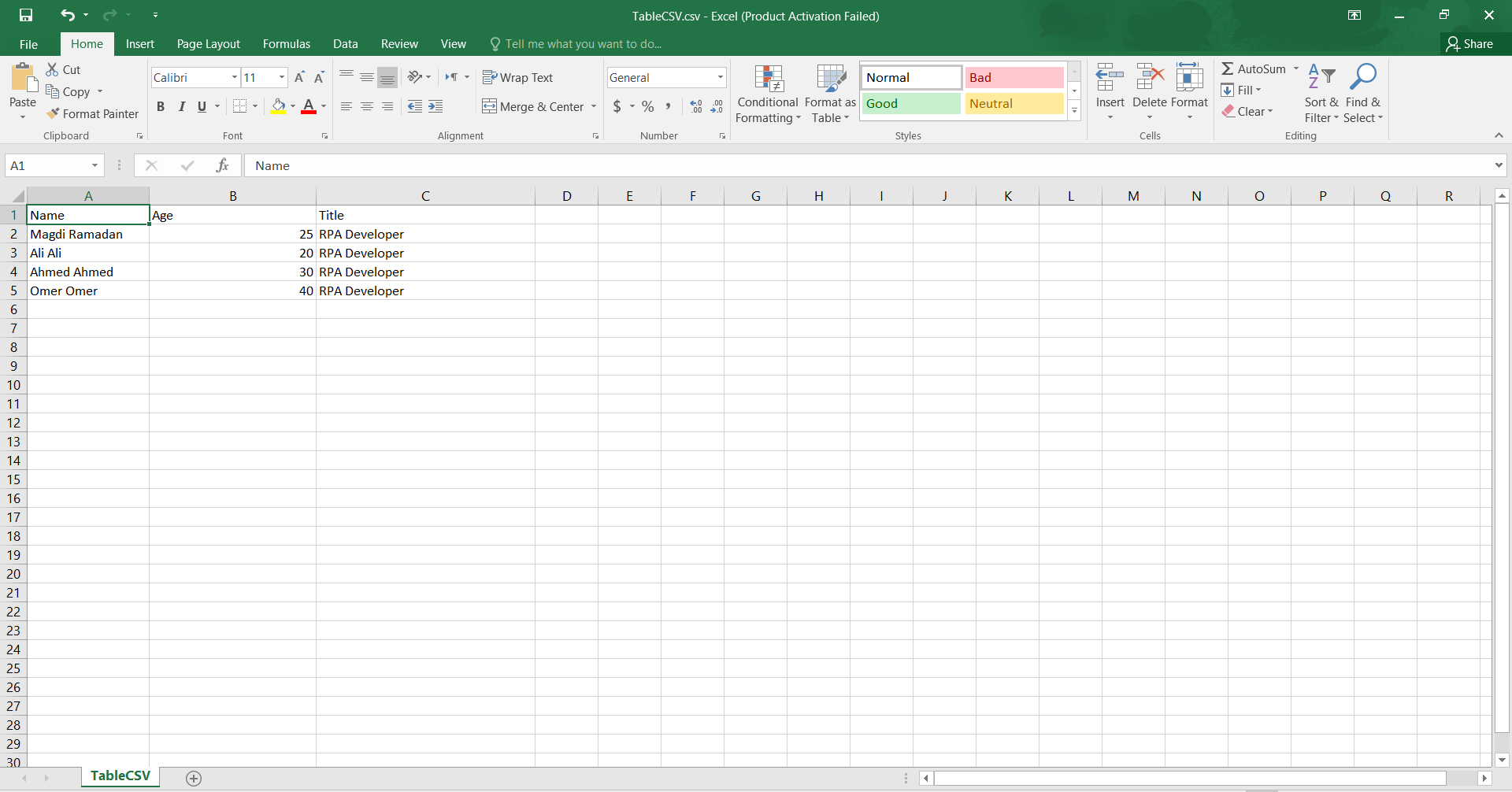This screenshot has height=792, width=1512.
Task: Click the Increase Indent icon
Action: click(x=435, y=106)
